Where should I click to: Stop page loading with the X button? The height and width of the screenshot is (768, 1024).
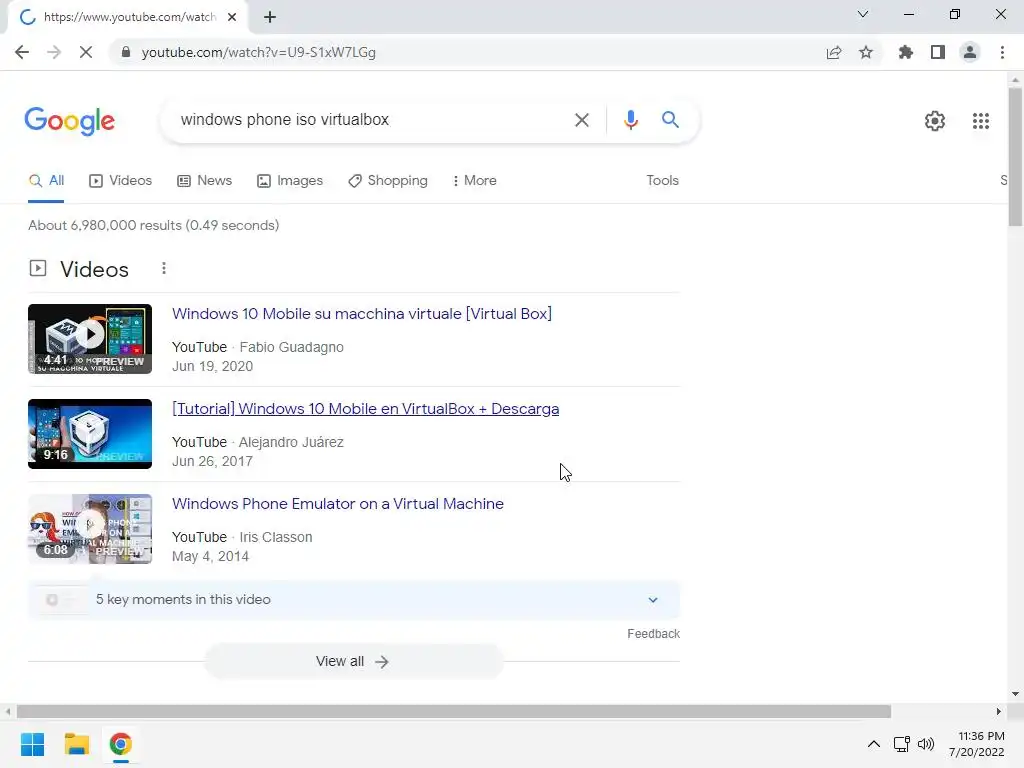(86, 52)
